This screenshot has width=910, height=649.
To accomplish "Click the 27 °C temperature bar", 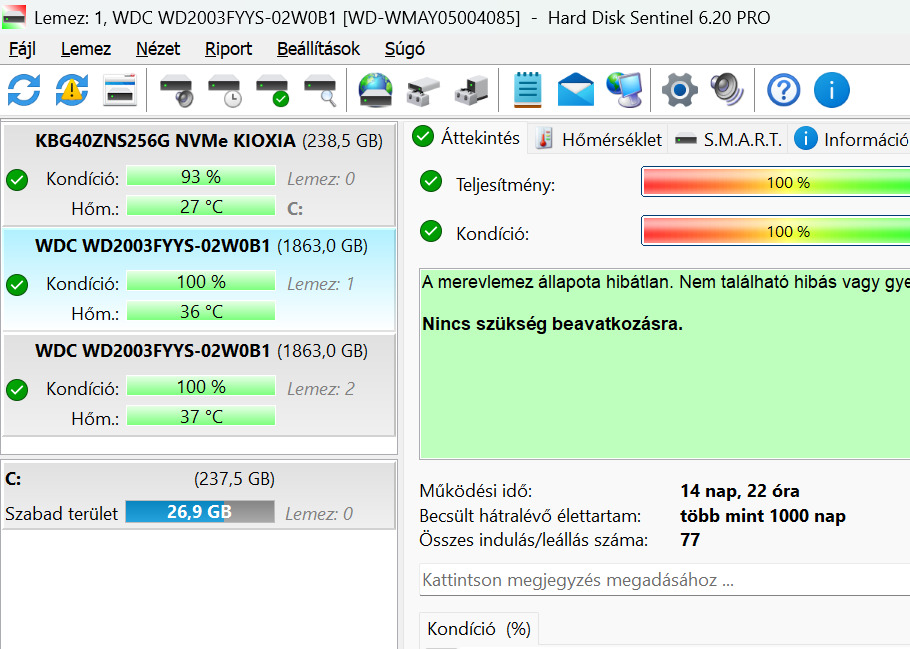I will point(201,206).
